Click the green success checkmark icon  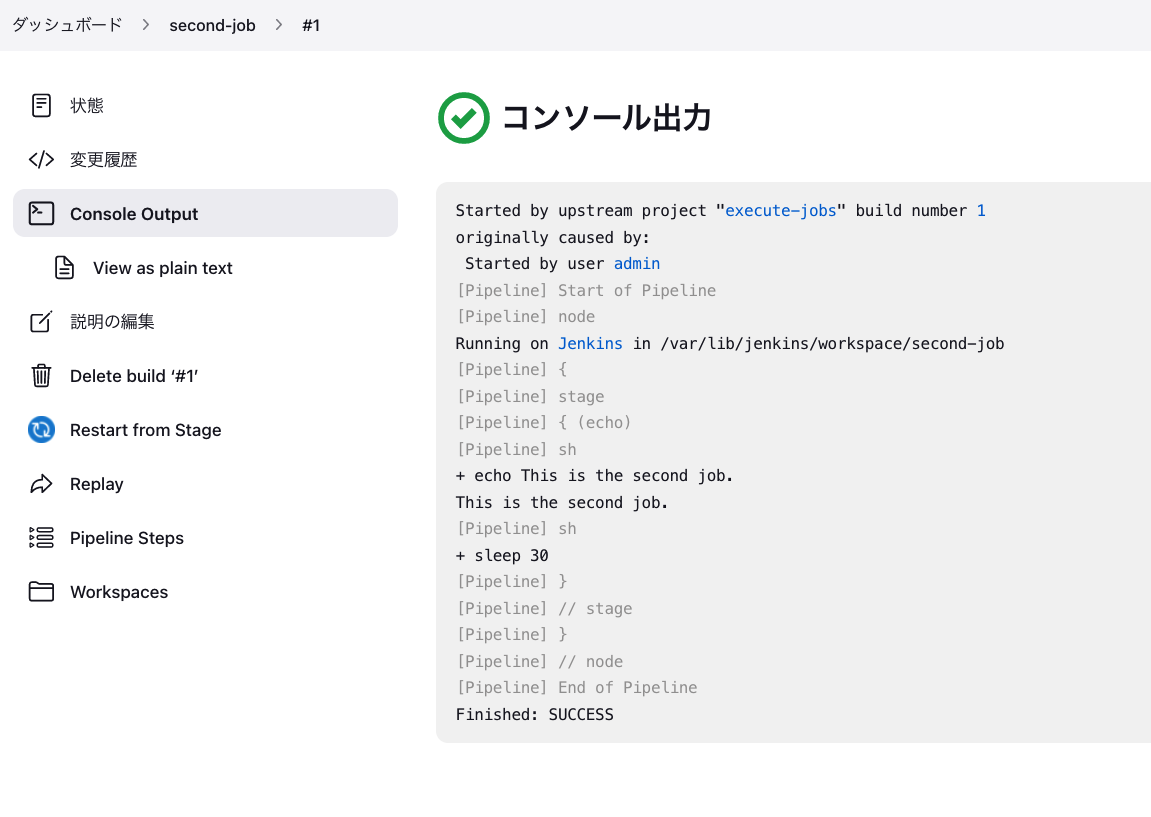point(464,117)
